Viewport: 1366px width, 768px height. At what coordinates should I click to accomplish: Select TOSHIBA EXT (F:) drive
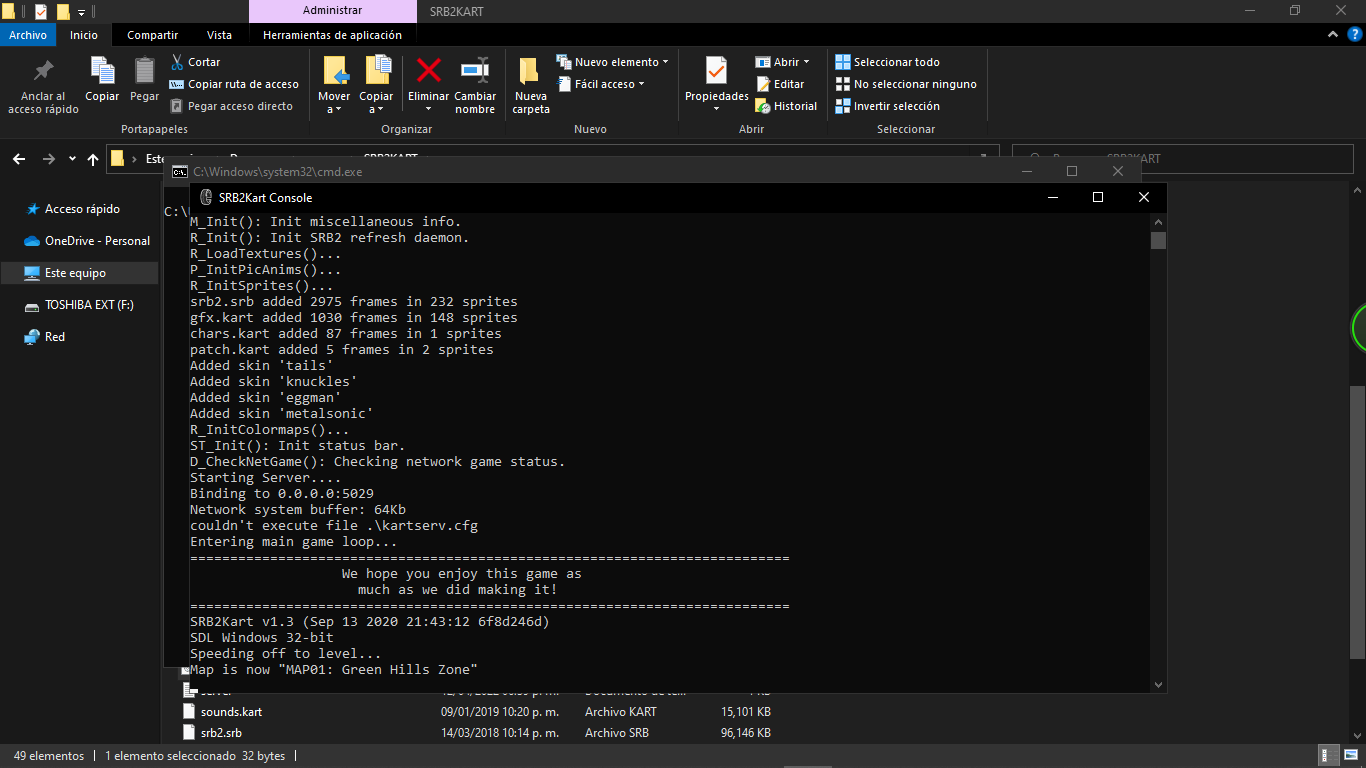[x=89, y=305]
